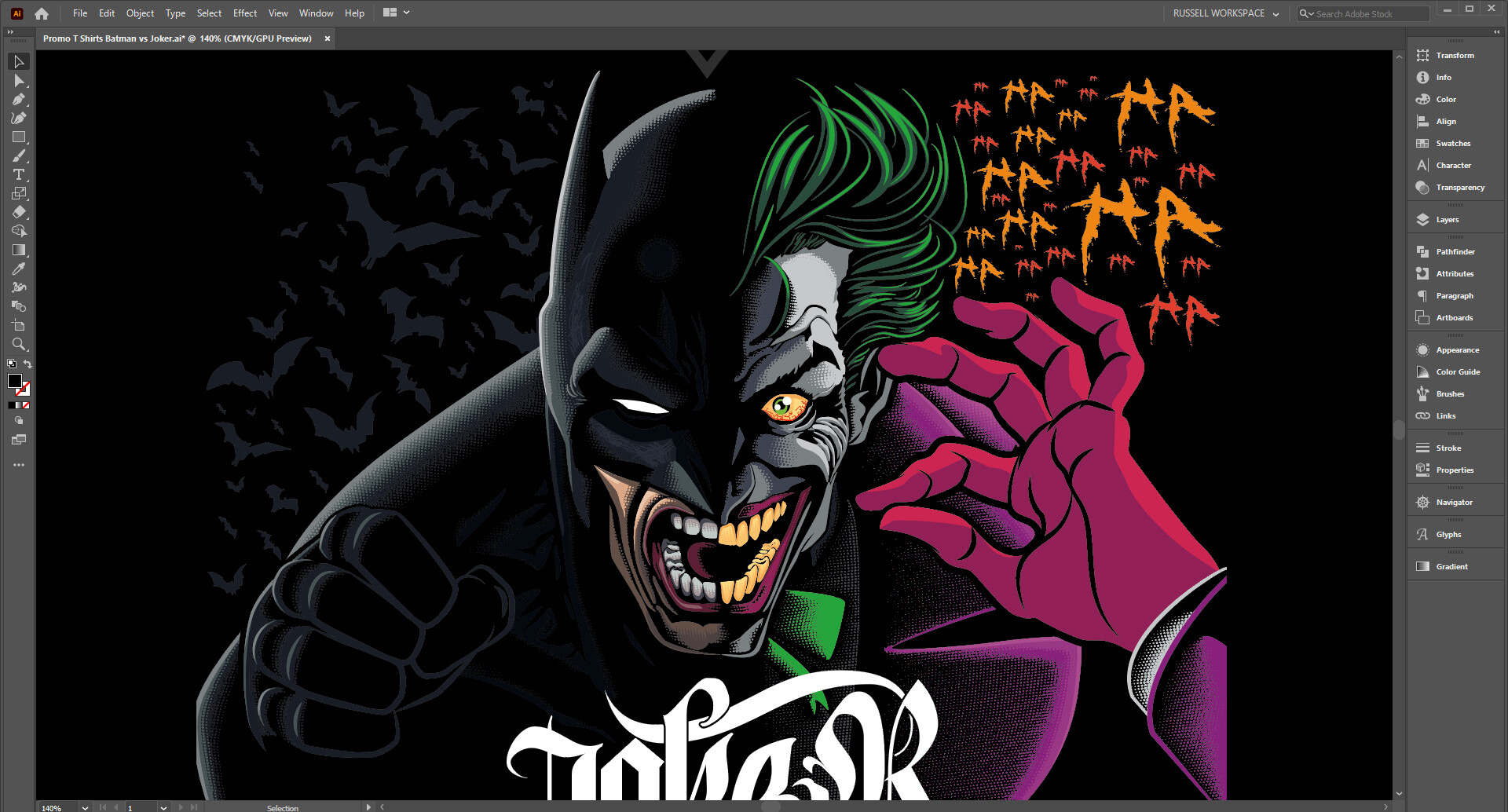
Task: Go to the first artboard
Action: (102, 807)
